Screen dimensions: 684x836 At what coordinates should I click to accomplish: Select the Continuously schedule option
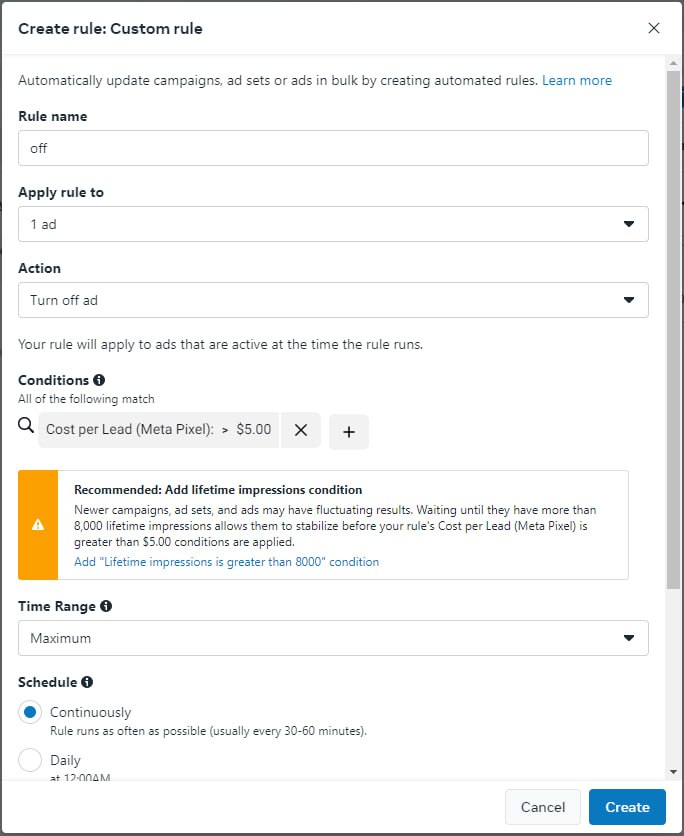[x=30, y=712]
